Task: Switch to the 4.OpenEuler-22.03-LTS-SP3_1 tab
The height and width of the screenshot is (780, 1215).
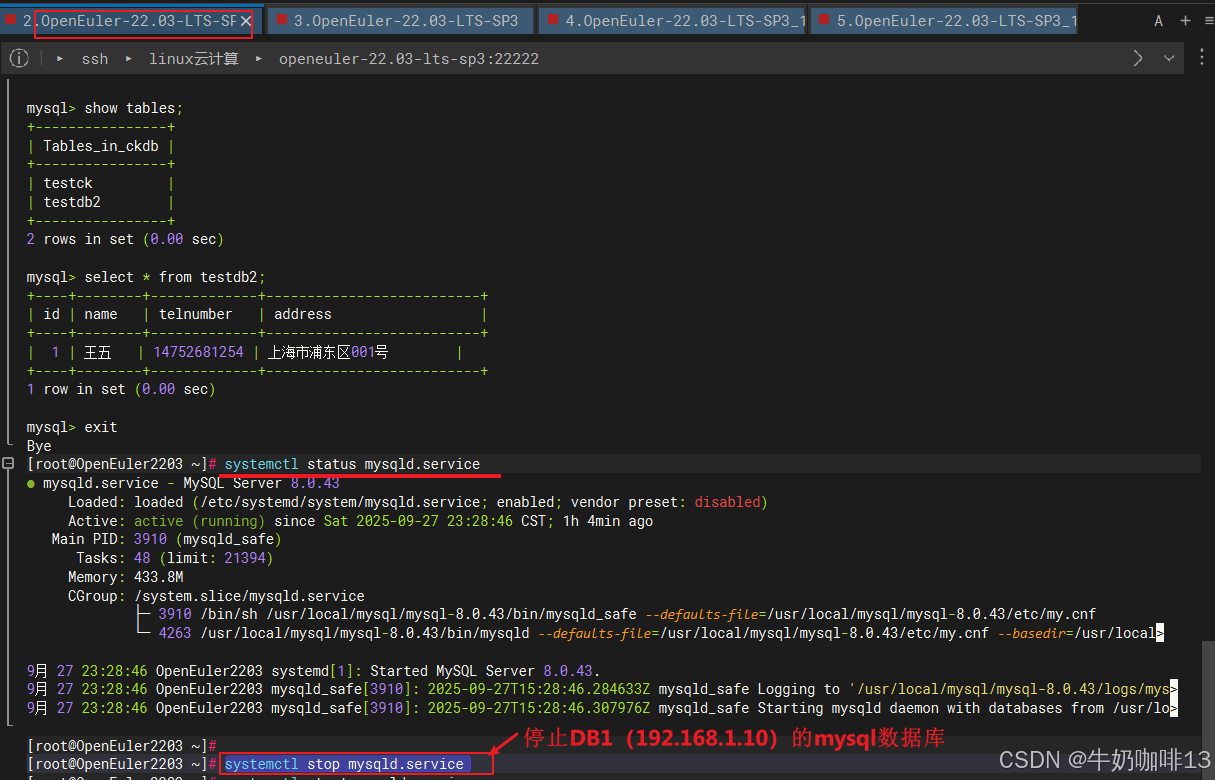Action: 673,21
